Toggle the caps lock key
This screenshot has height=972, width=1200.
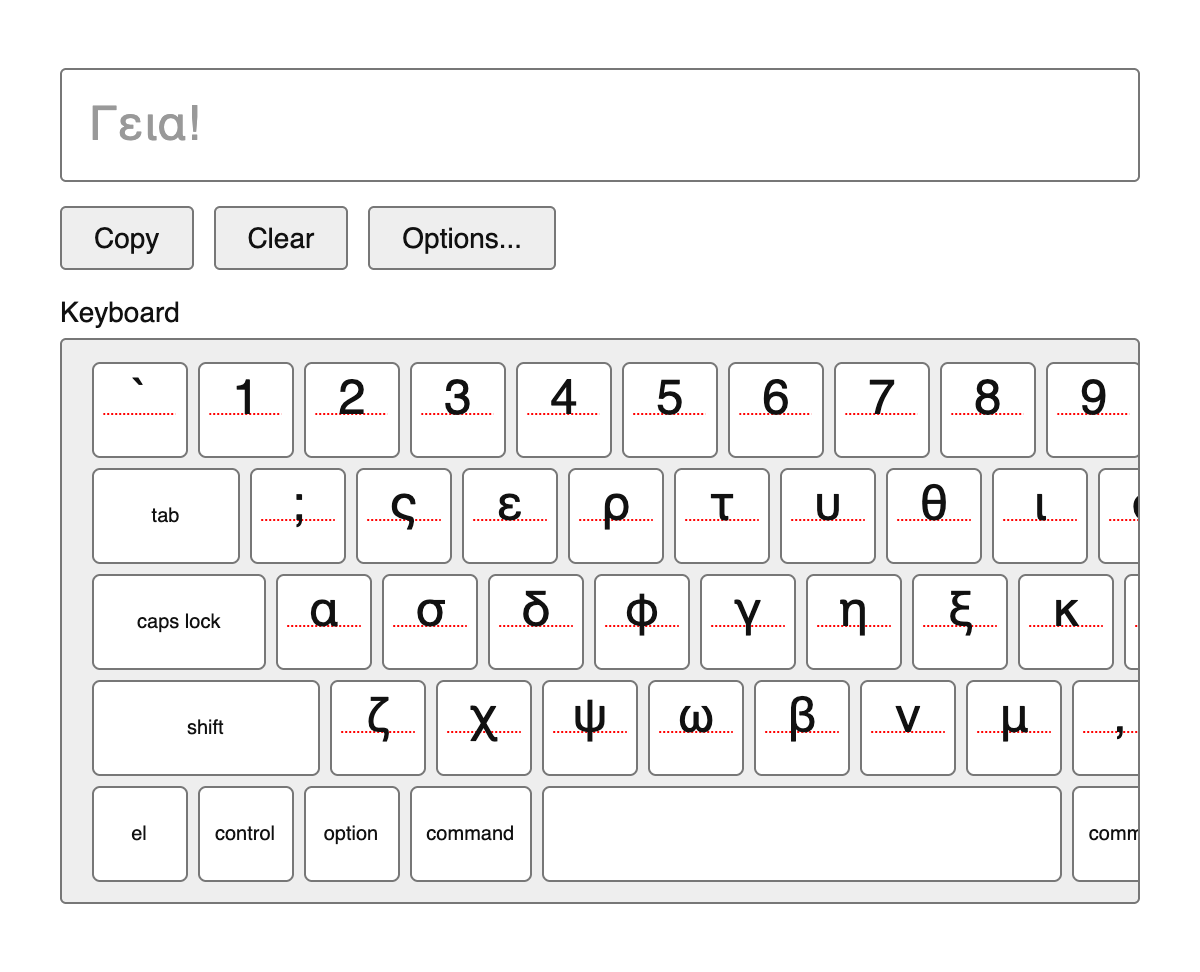(x=179, y=622)
